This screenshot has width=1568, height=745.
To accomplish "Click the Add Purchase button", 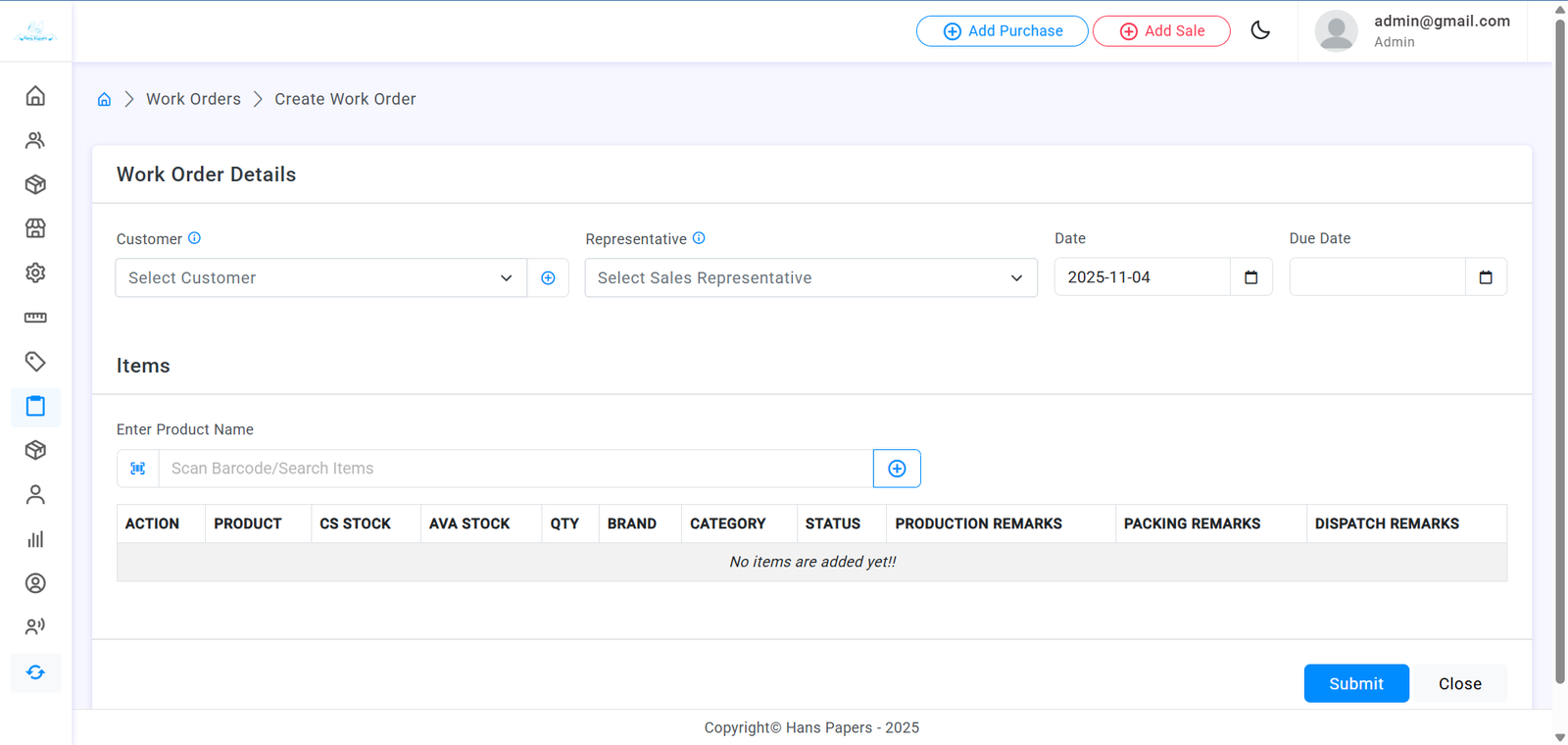I will click(1002, 31).
